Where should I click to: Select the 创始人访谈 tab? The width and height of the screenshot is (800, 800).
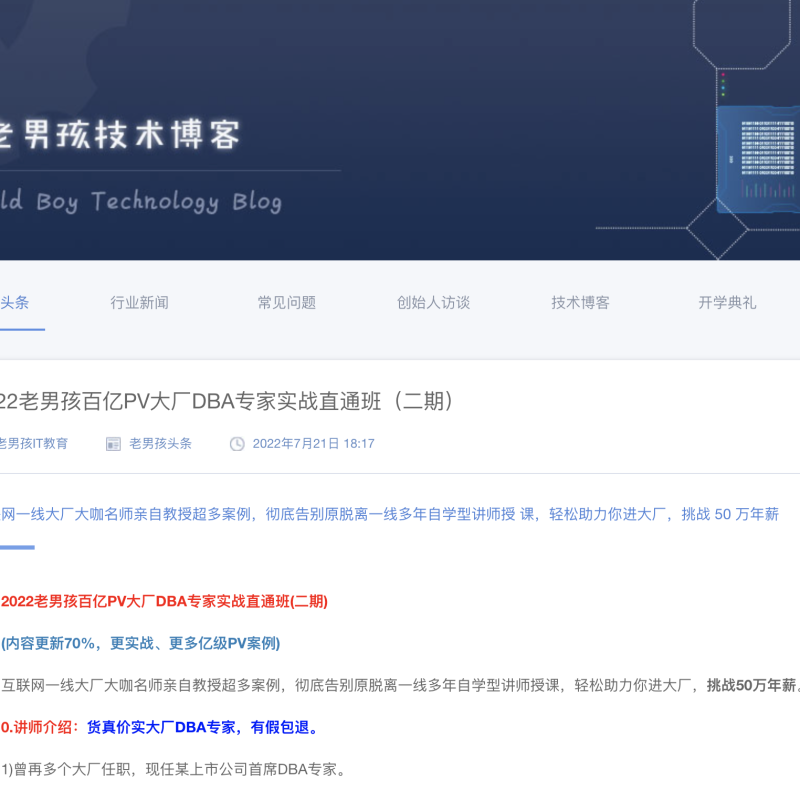pyautogui.click(x=432, y=302)
